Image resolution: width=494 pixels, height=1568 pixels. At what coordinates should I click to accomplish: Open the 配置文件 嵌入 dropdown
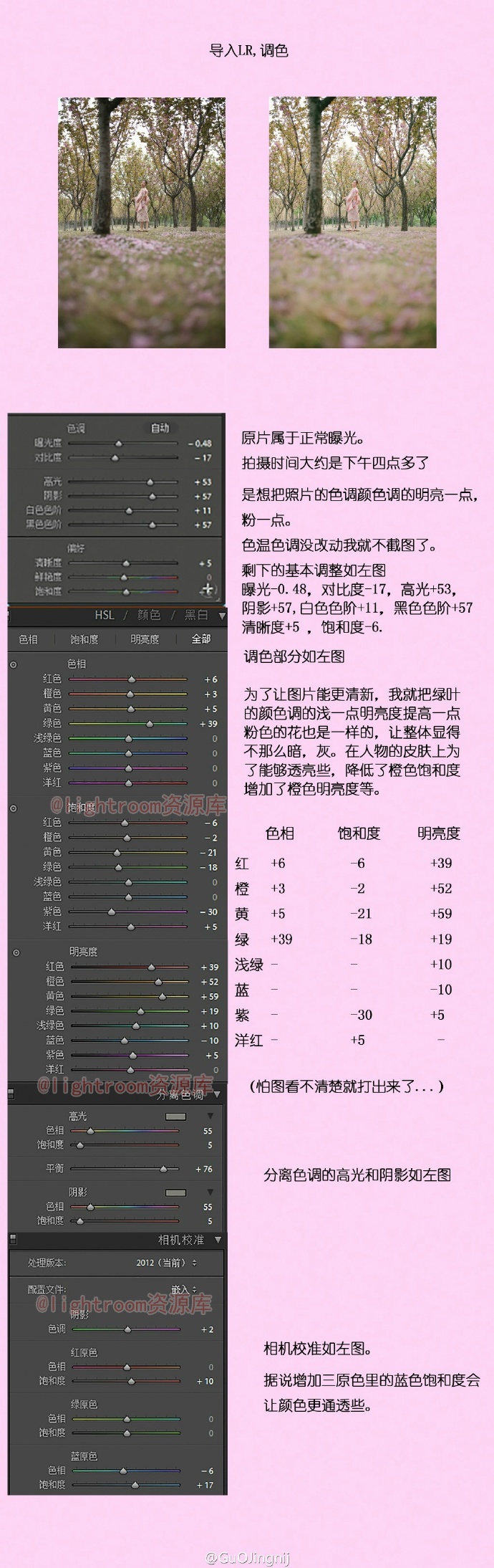pos(184,1289)
